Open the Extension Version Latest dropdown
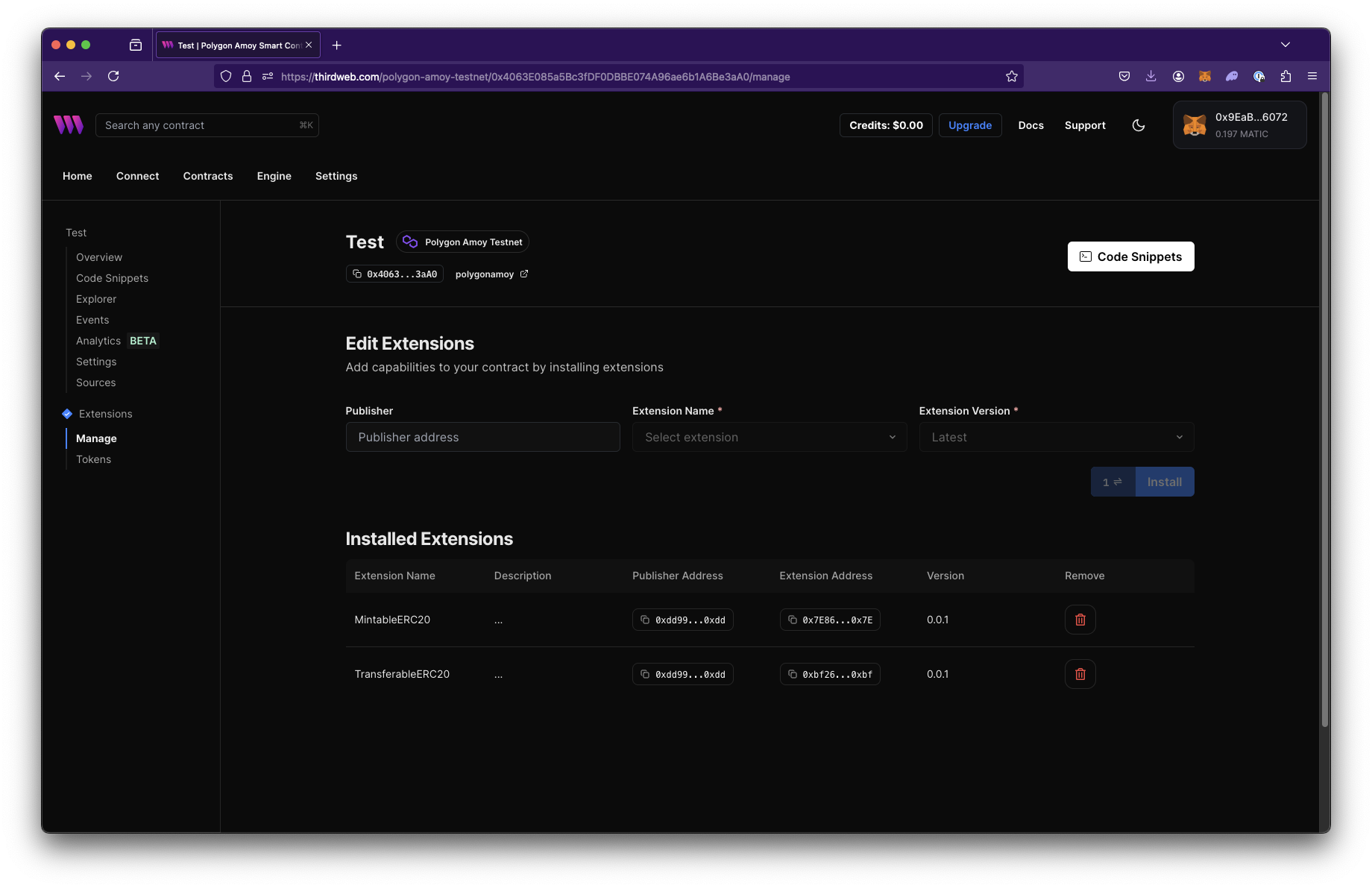 point(1057,437)
